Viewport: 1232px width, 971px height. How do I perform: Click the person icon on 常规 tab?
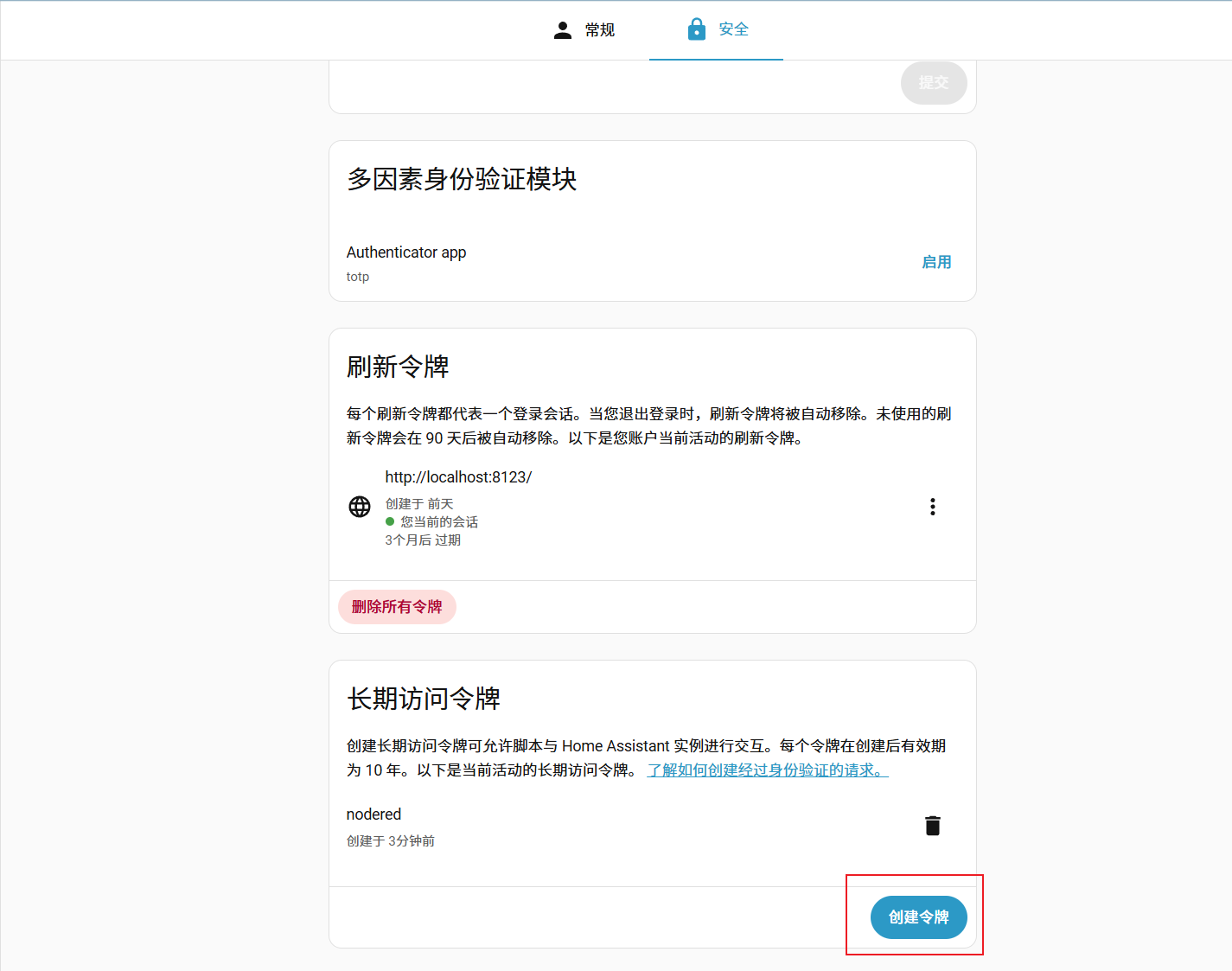pyautogui.click(x=562, y=29)
